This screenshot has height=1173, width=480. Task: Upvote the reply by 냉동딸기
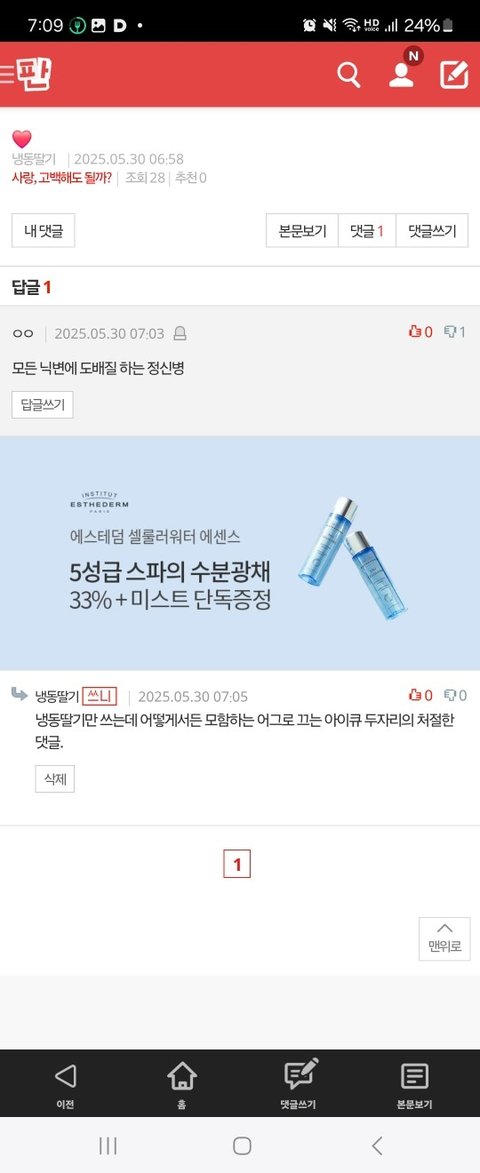pos(420,696)
